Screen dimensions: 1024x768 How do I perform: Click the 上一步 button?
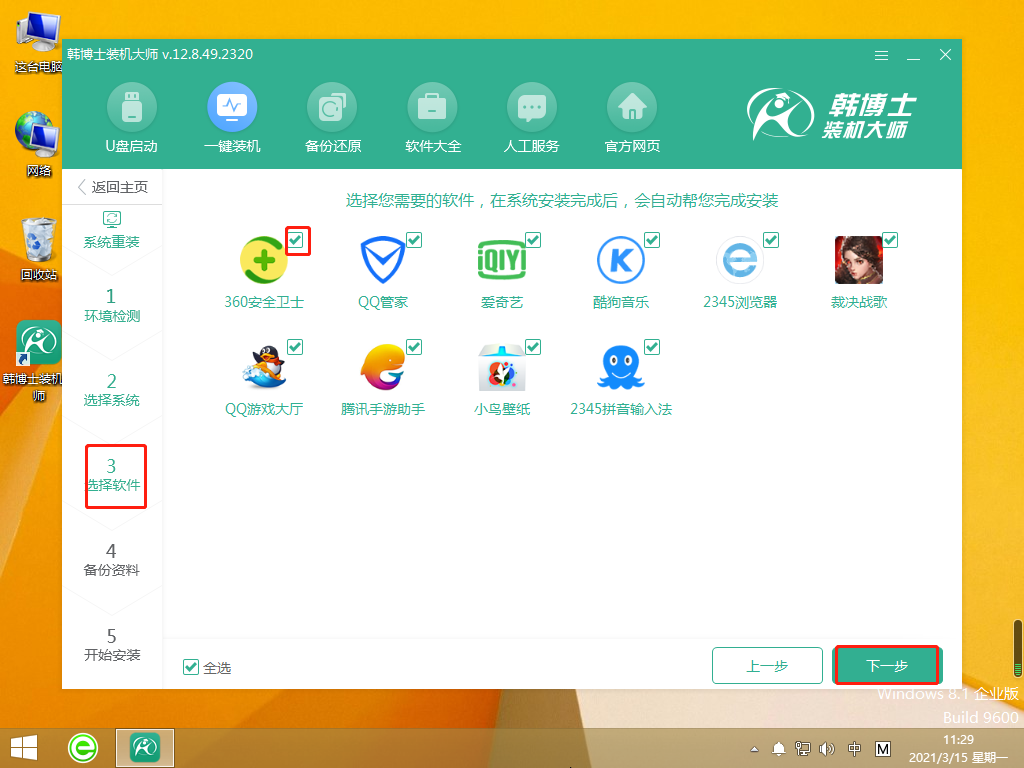pyautogui.click(x=766, y=664)
